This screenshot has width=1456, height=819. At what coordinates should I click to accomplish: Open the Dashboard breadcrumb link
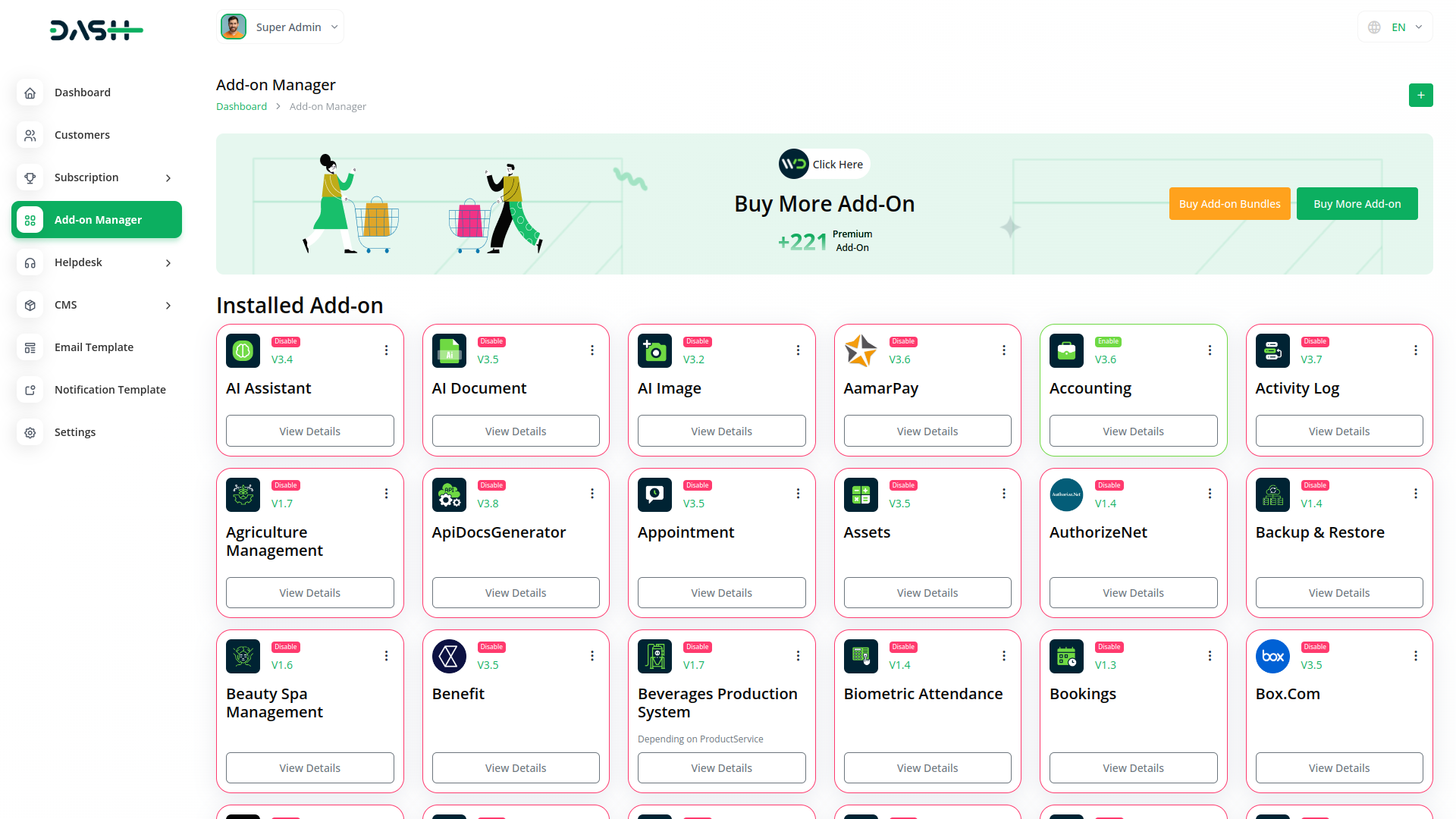pos(241,106)
